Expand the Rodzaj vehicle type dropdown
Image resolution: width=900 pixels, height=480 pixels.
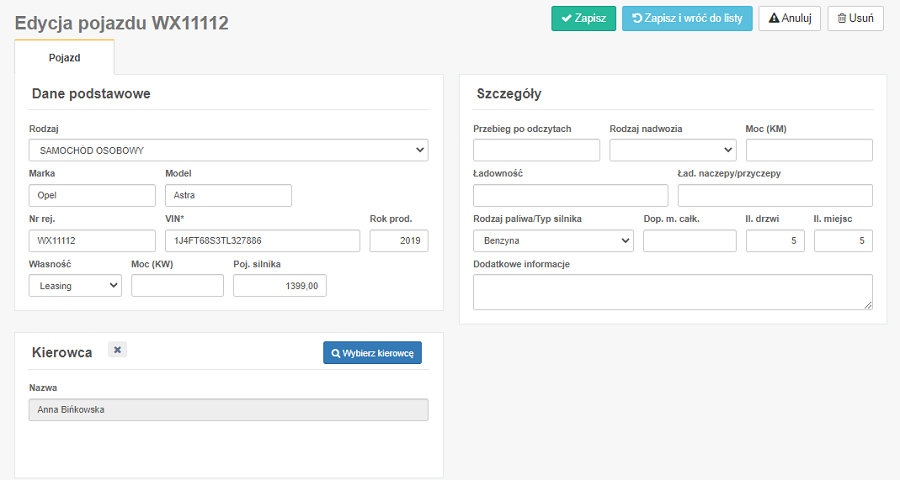point(228,150)
